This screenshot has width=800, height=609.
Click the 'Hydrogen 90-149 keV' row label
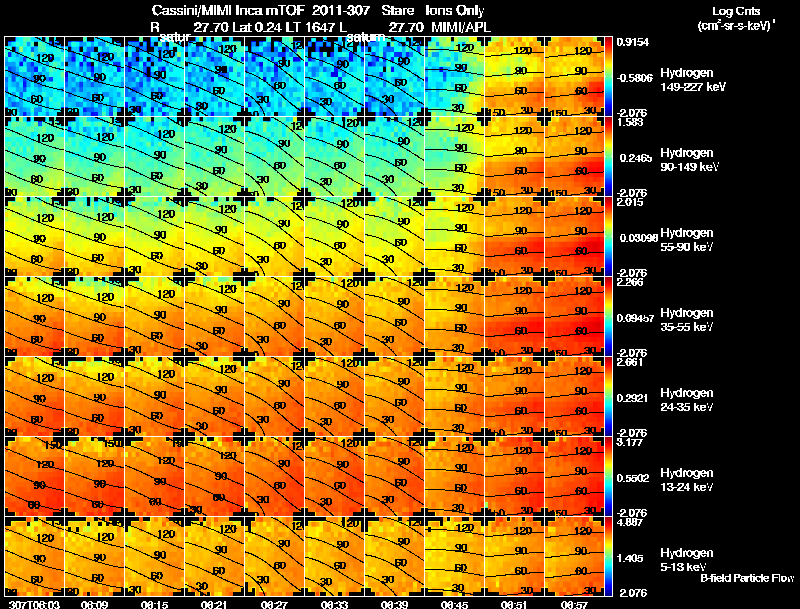point(690,160)
